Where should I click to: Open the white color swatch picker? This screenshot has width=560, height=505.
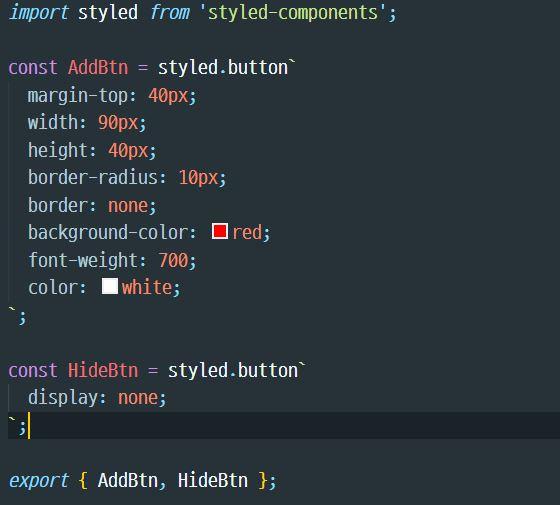click(x=110, y=286)
